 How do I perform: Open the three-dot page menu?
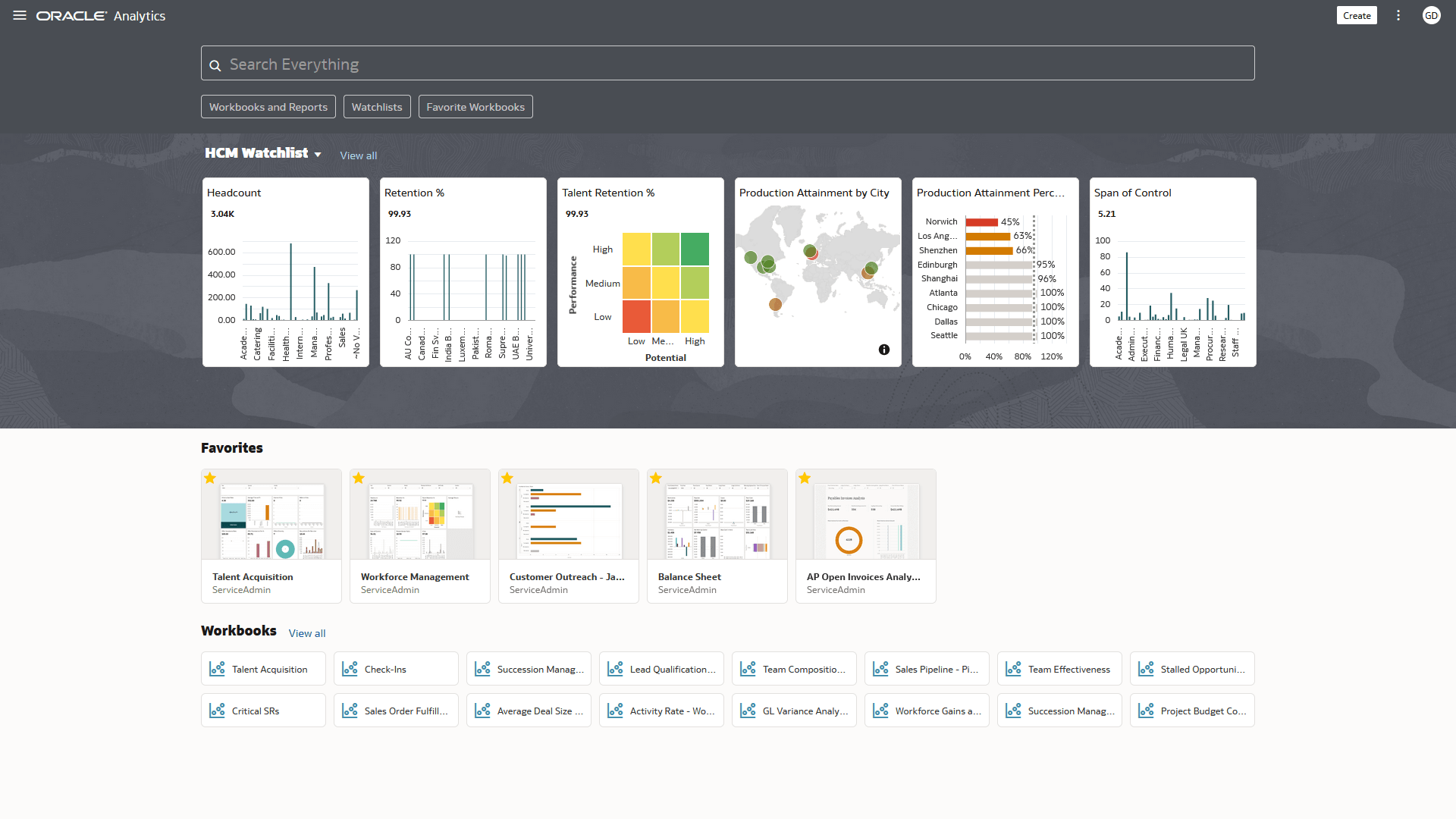(x=1398, y=15)
